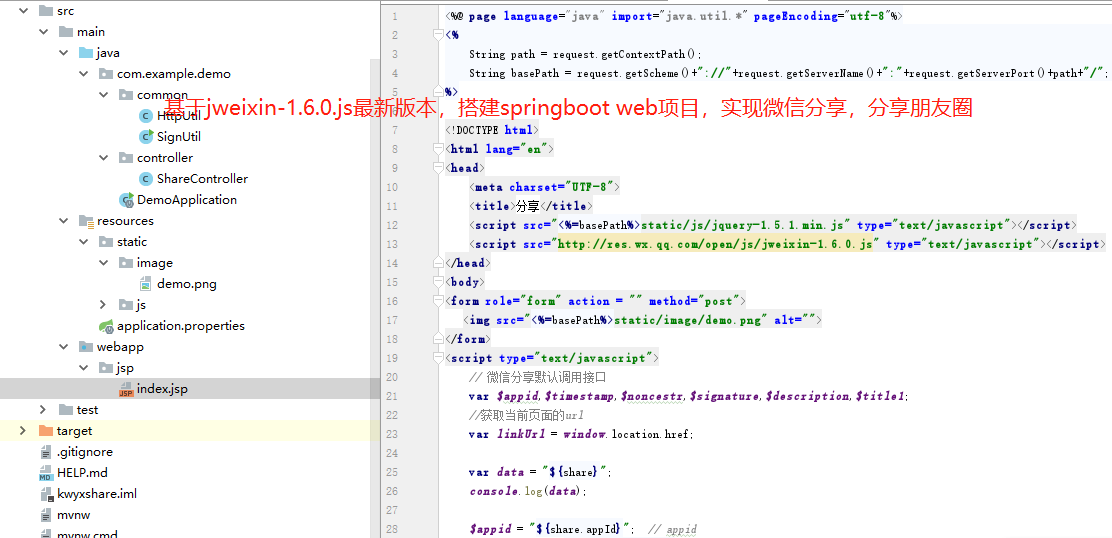Click the resources folder icon

pyautogui.click(x=86, y=221)
